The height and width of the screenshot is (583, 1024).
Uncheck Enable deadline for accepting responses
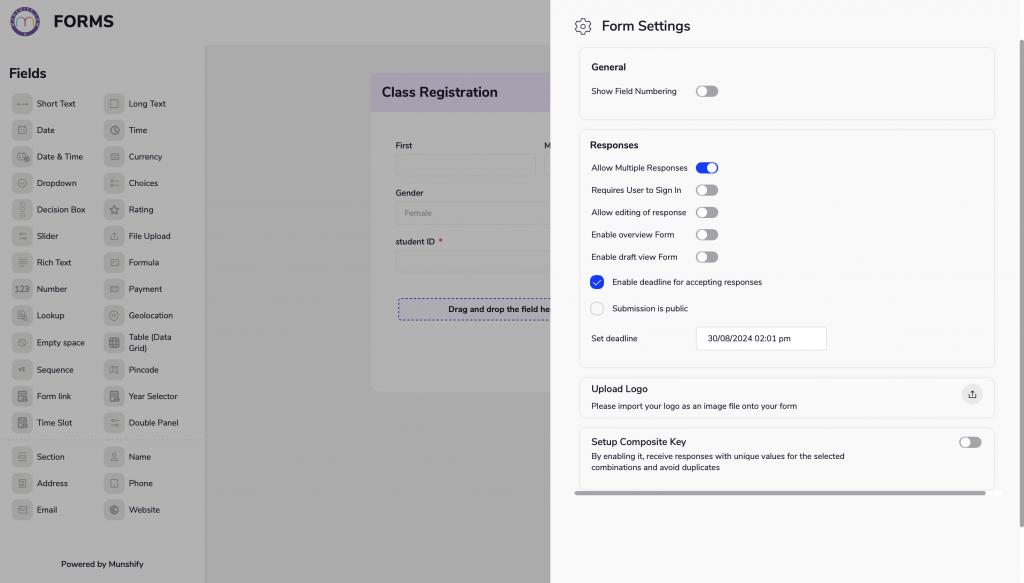point(597,282)
